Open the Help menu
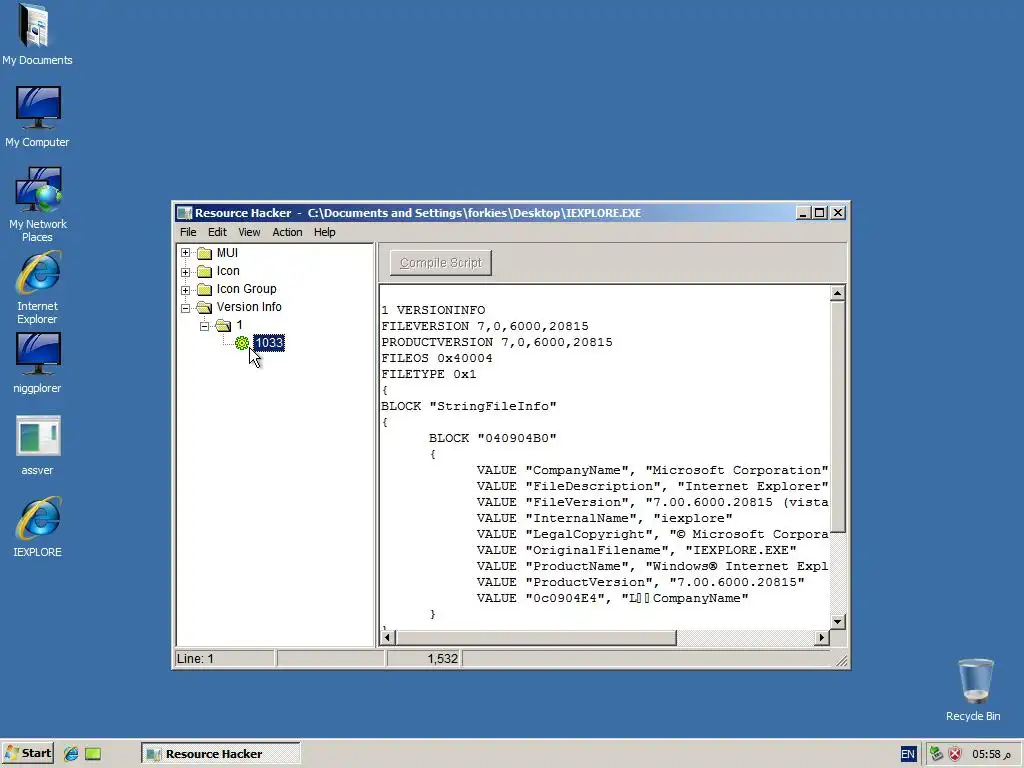The image size is (1024, 768). 325,232
